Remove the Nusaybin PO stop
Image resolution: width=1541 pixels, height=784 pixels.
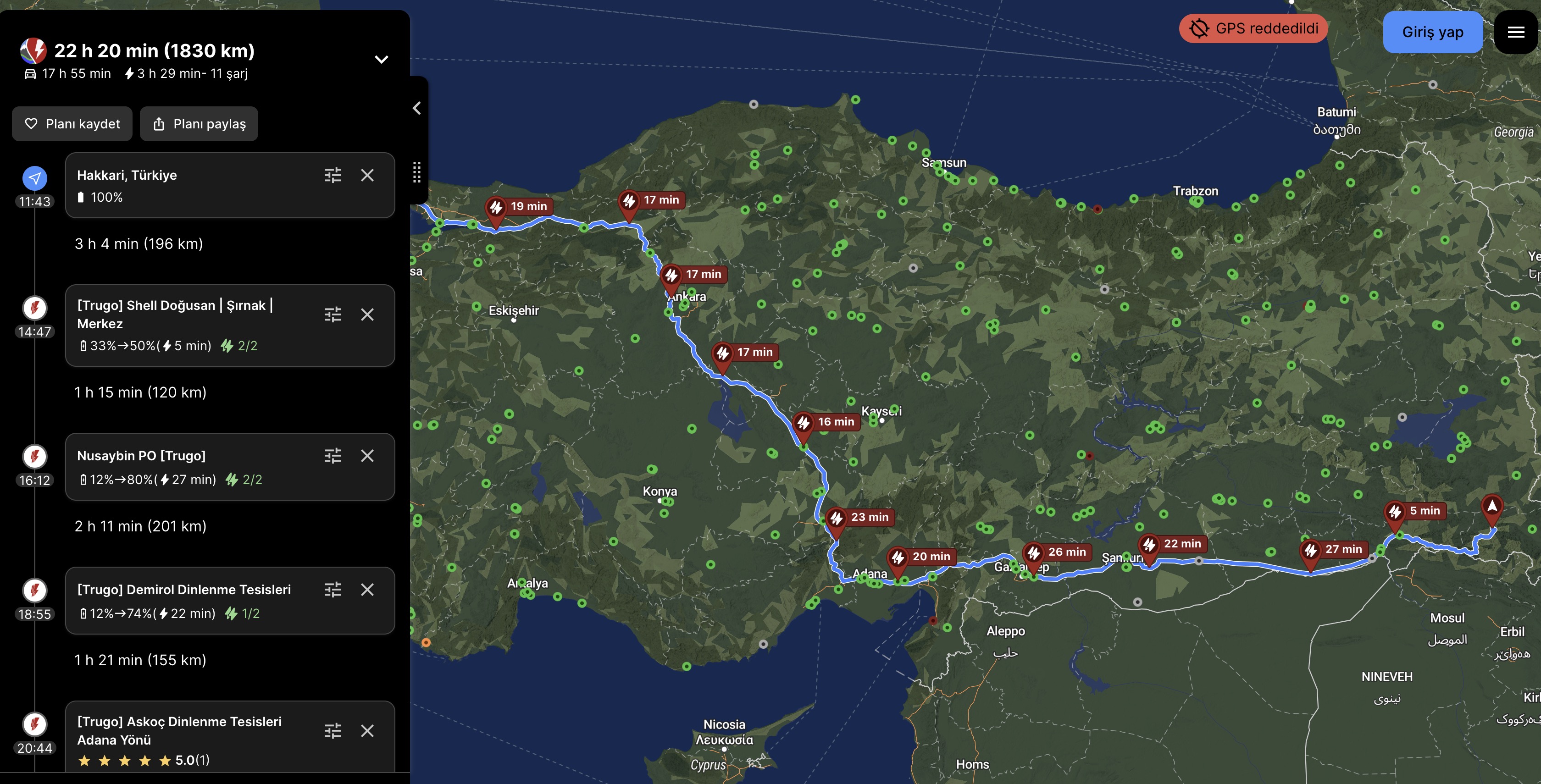click(367, 456)
